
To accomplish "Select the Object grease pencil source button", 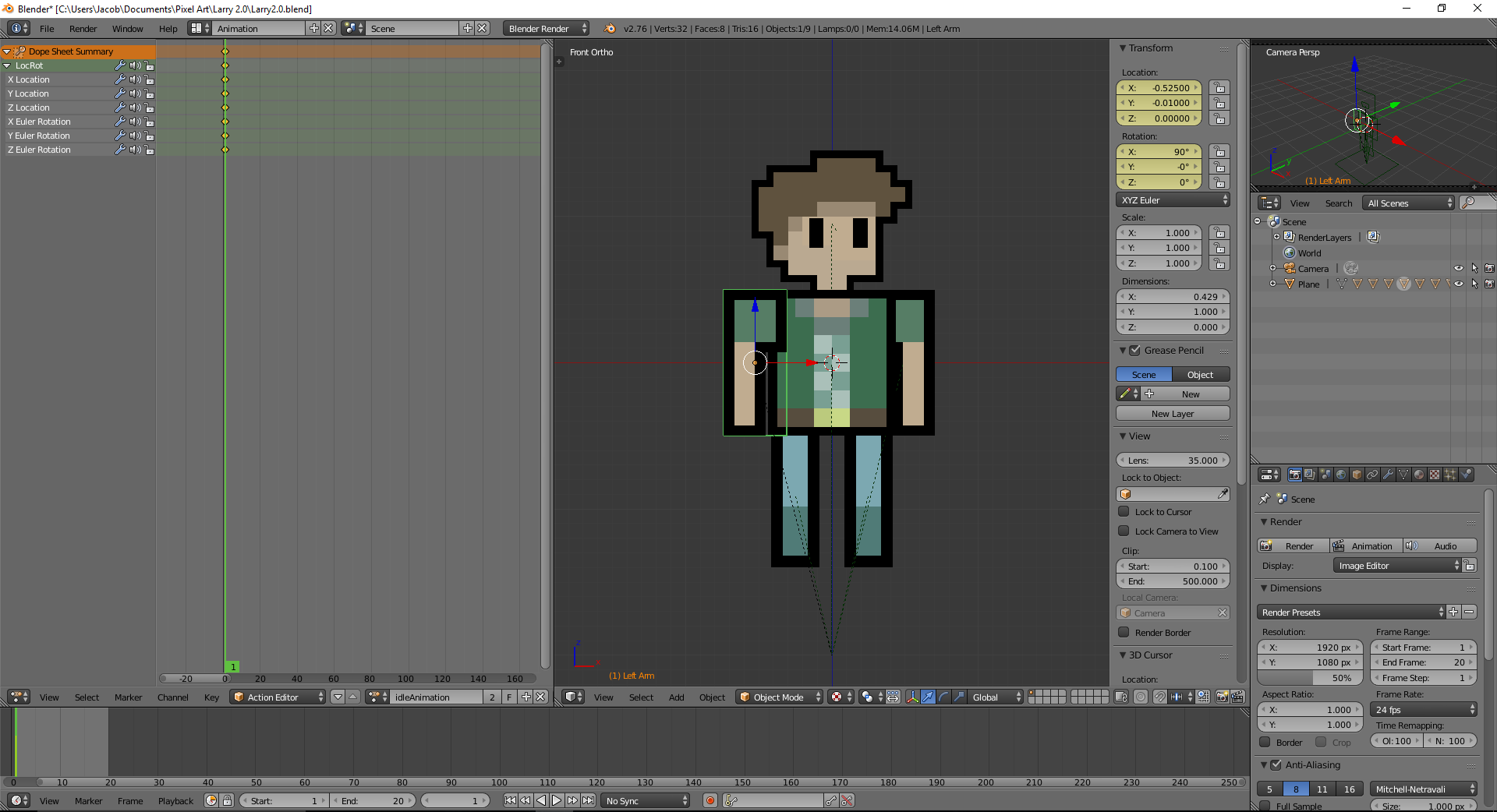I will tap(1201, 374).
